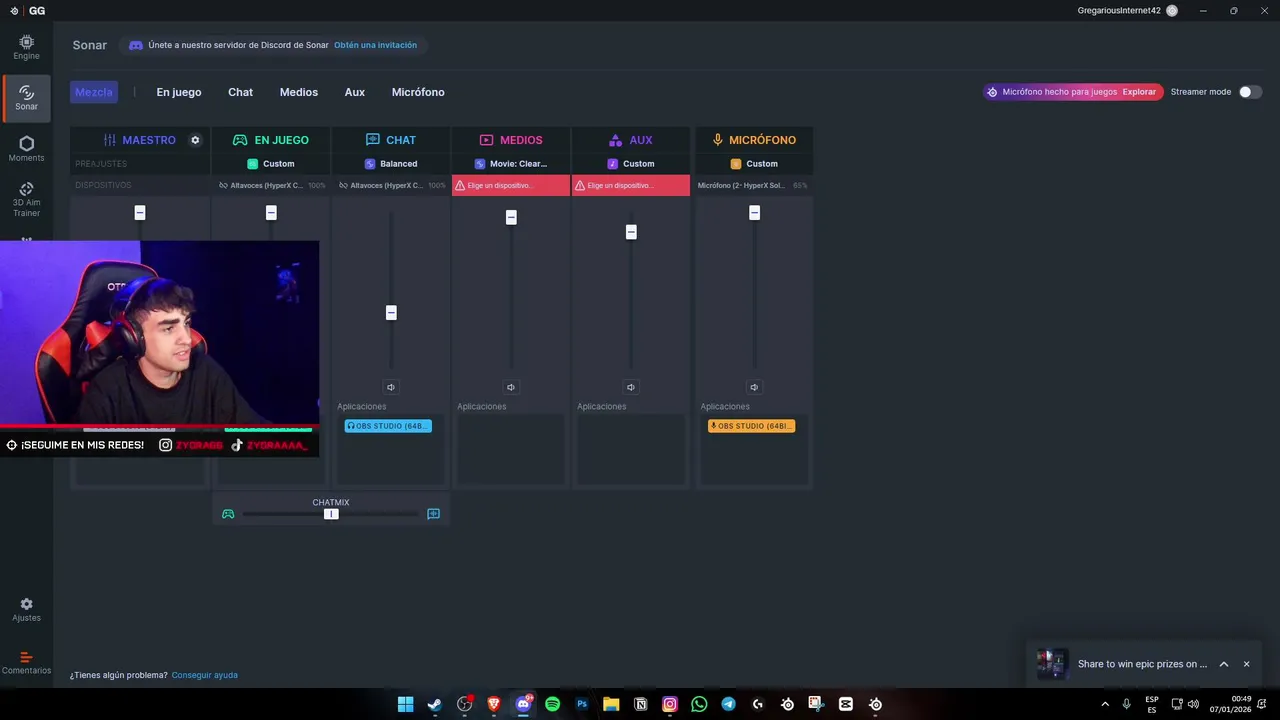The height and width of the screenshot is (720, 1280).
Task: Switch to the Aux tab
Action: 355,92
